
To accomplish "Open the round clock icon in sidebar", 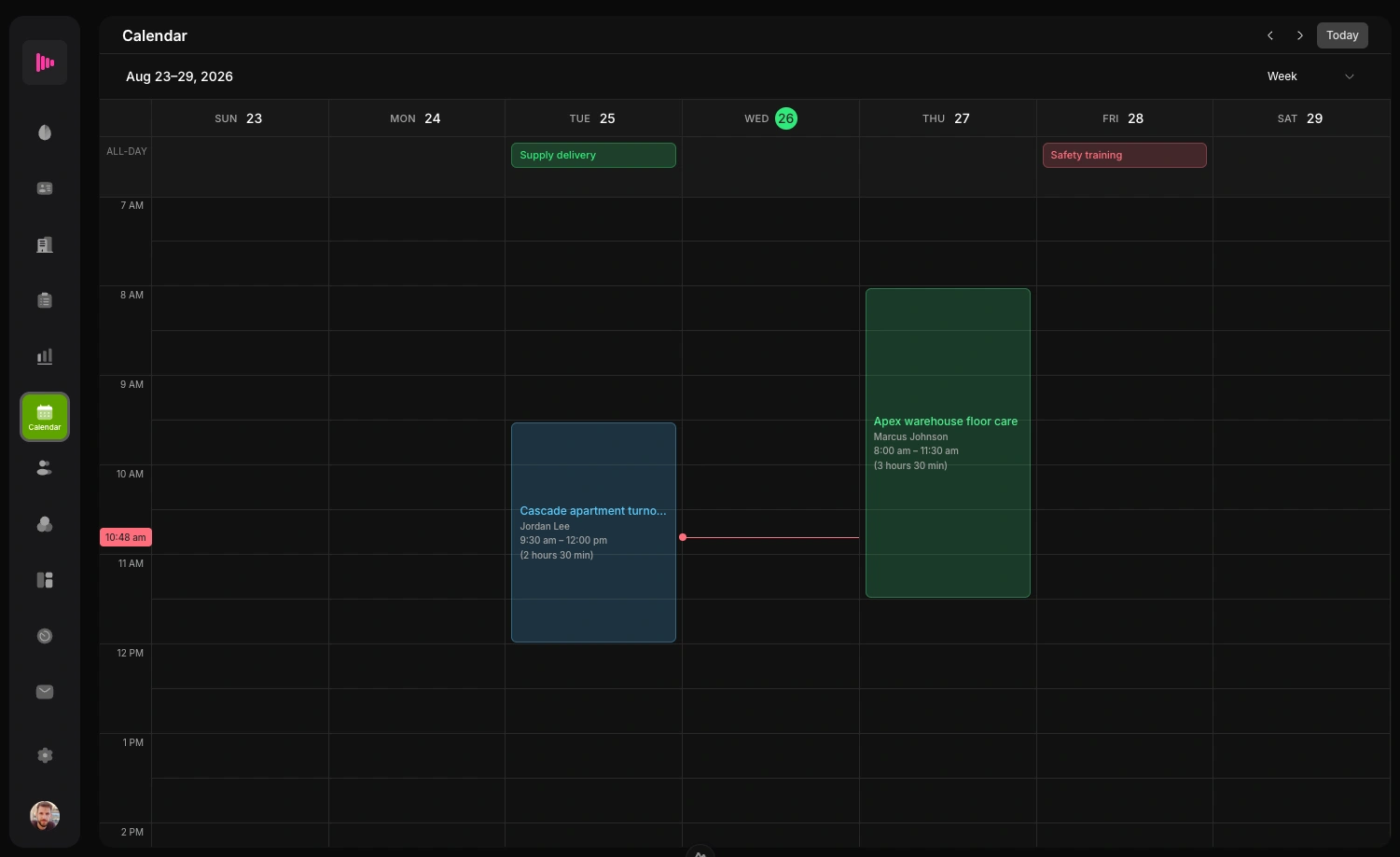I will (45, 636).
